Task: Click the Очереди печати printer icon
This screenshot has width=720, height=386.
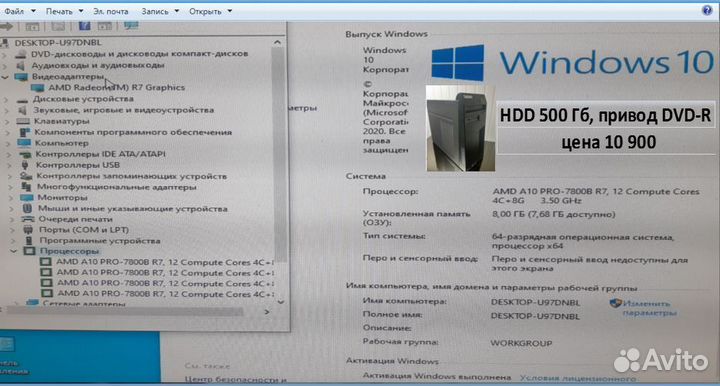Action: pos(28,219)
